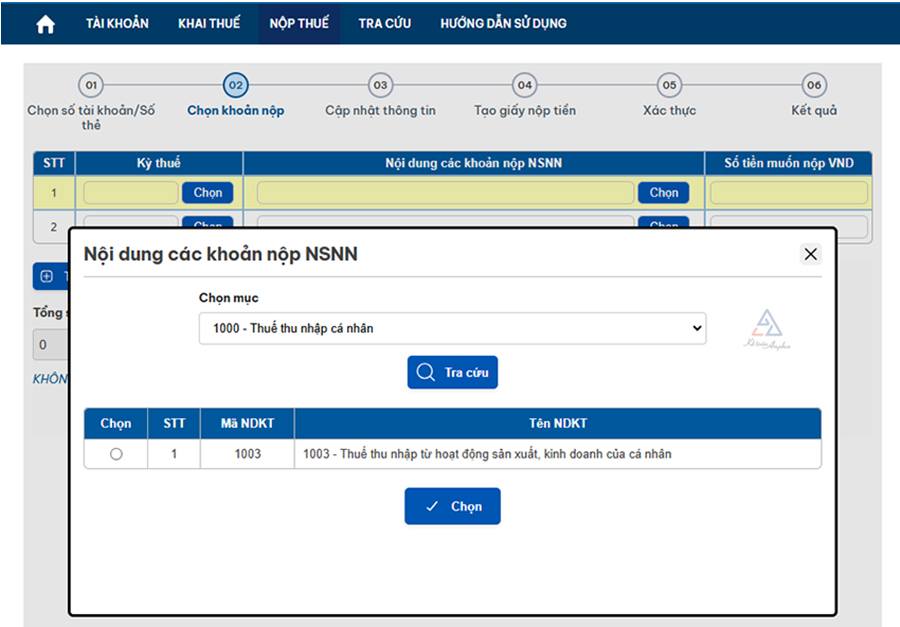Click the blue plus add-row icon
The width and height of the screenshot is (900, 627).
click(x=46, y=276)
